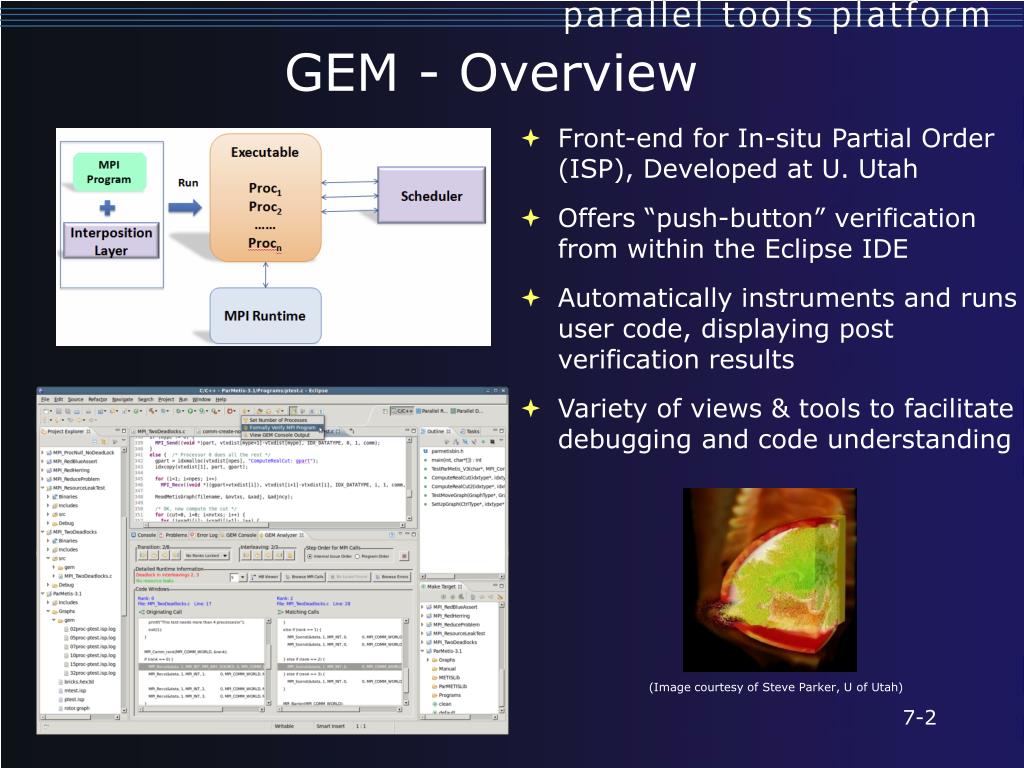Click the Debug bug toolbar icon
The image size is (1024, 768).
click(178, 411)
